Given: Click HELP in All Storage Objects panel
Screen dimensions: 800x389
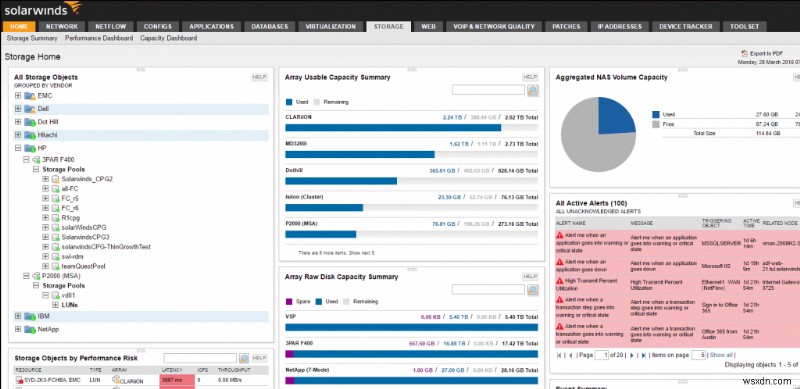Looking at the screenshot, I should [x=259, y=77].
